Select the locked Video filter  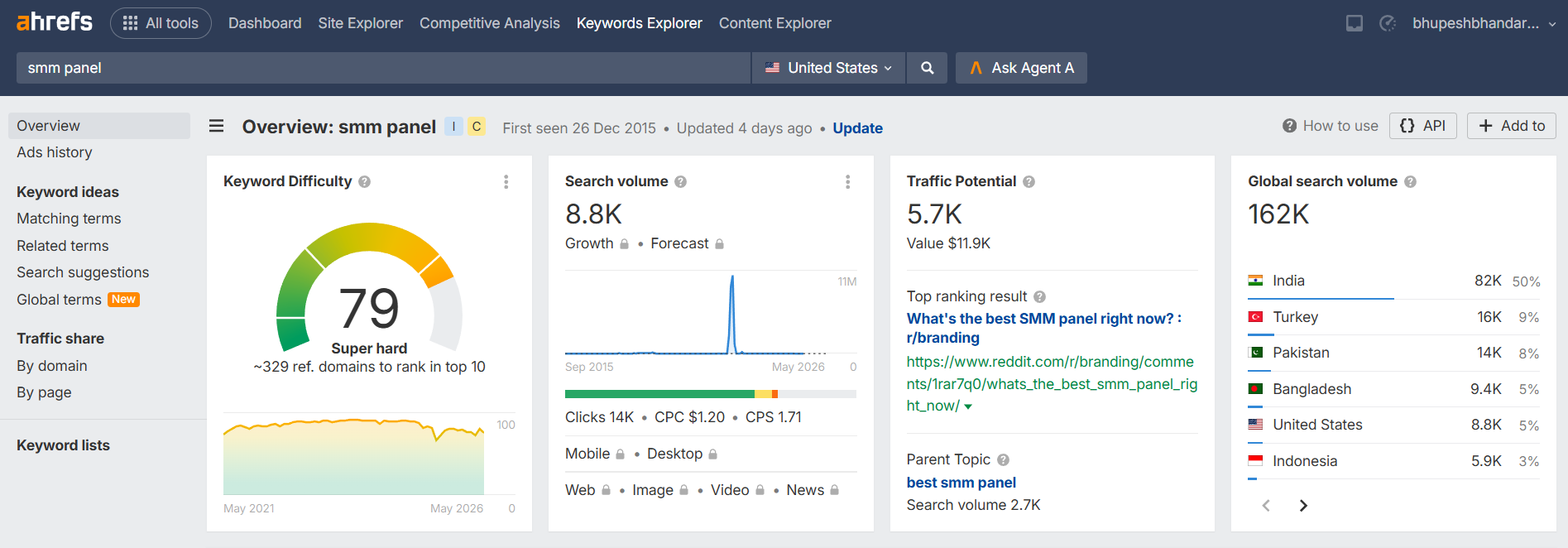[737, 490]
